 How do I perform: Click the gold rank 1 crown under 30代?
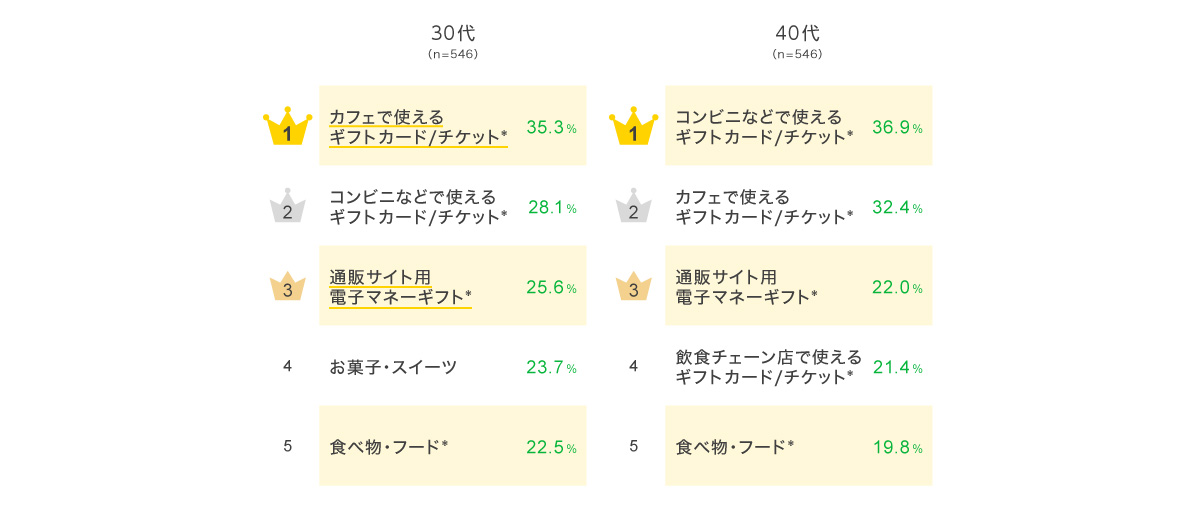(x=287, y=129)
